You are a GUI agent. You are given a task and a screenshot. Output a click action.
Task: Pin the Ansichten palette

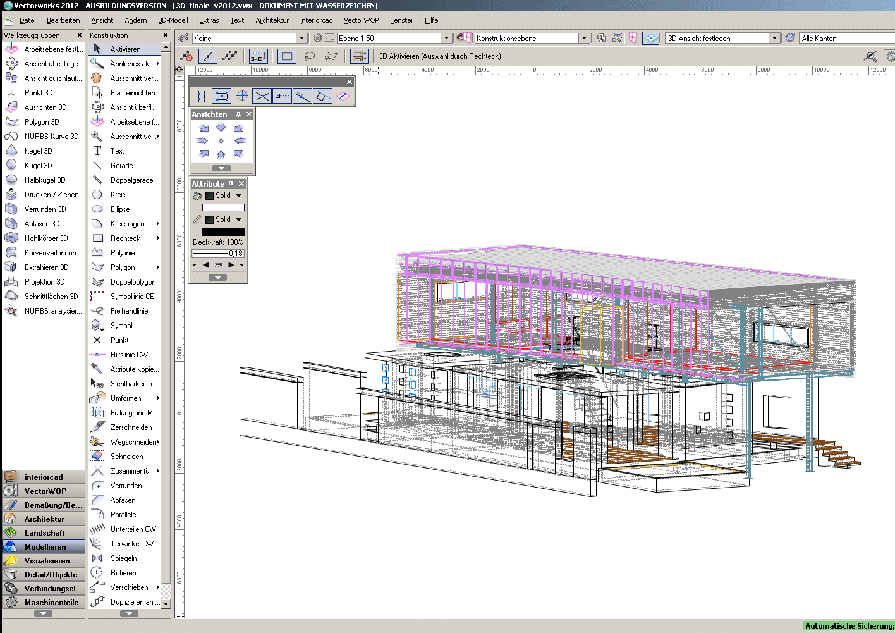tap(238, 114)
